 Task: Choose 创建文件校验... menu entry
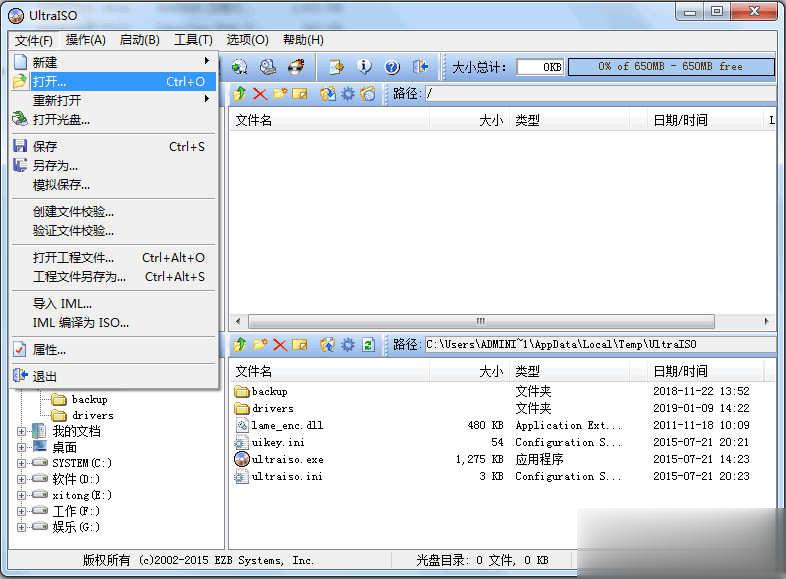[114, 212]
